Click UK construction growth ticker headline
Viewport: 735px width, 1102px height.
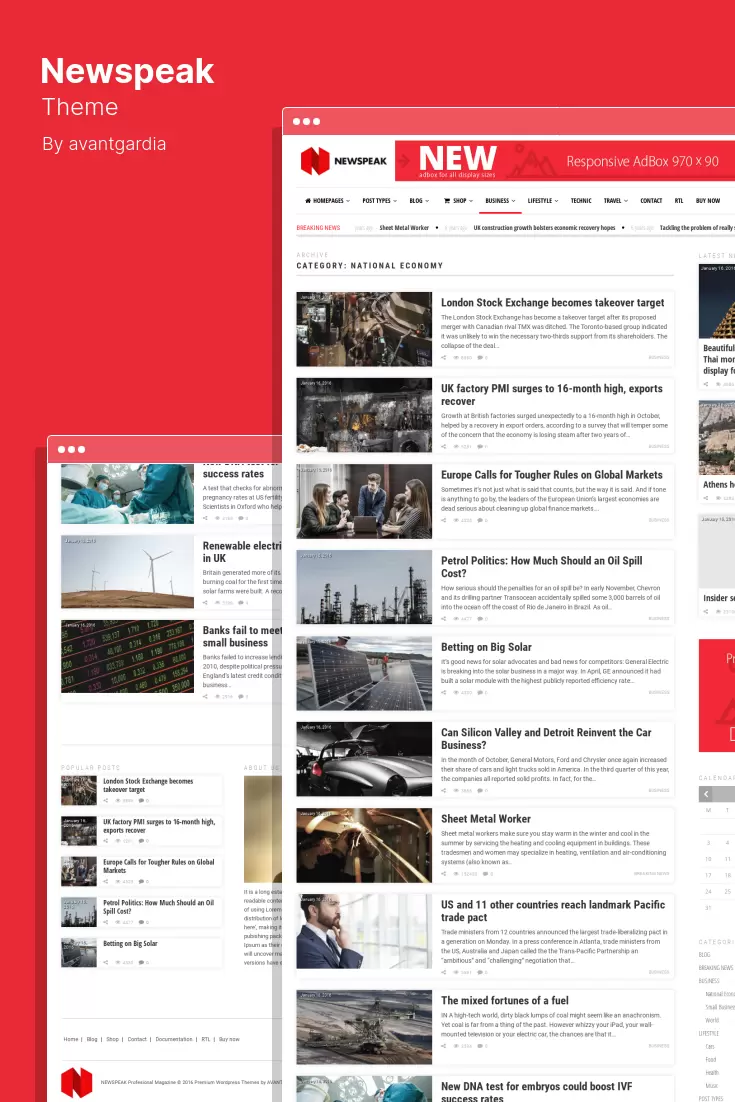tap(545, 228)
